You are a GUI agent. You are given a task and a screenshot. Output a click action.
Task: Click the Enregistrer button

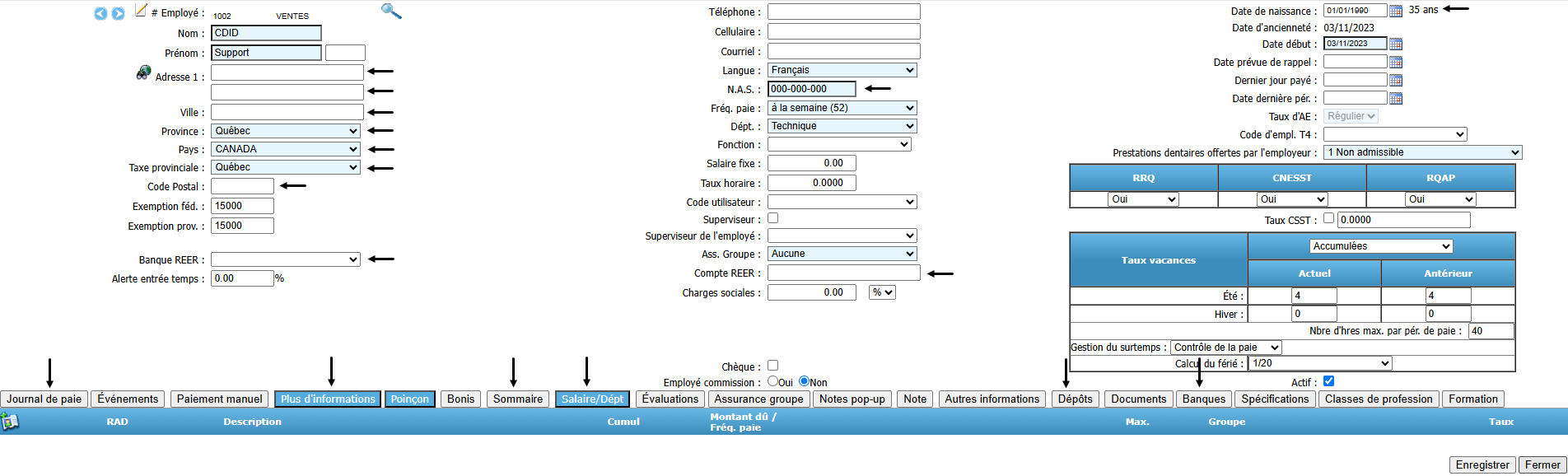tap(1482, 465)
